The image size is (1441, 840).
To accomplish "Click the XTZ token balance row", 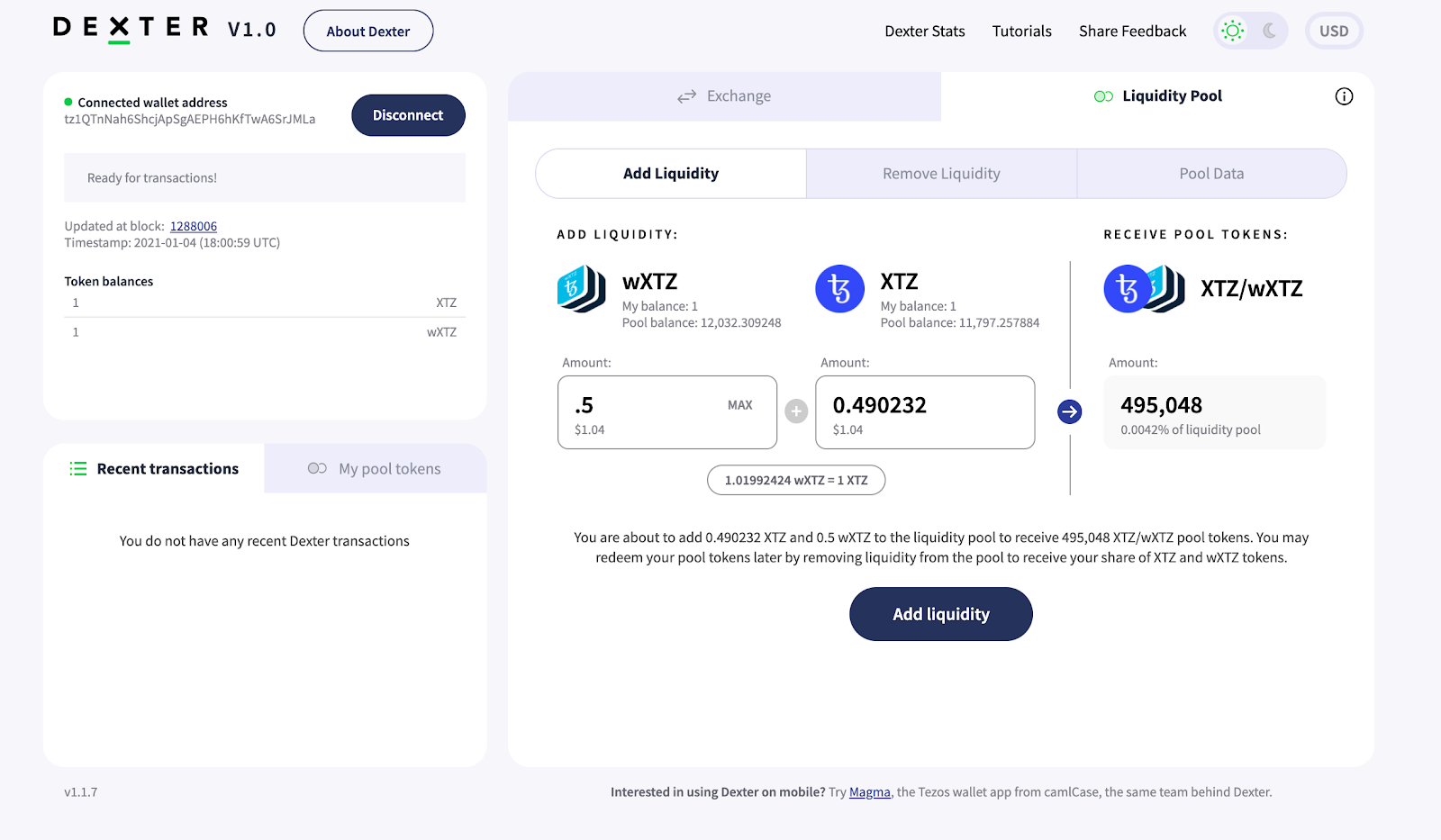I will pos(265,303).
